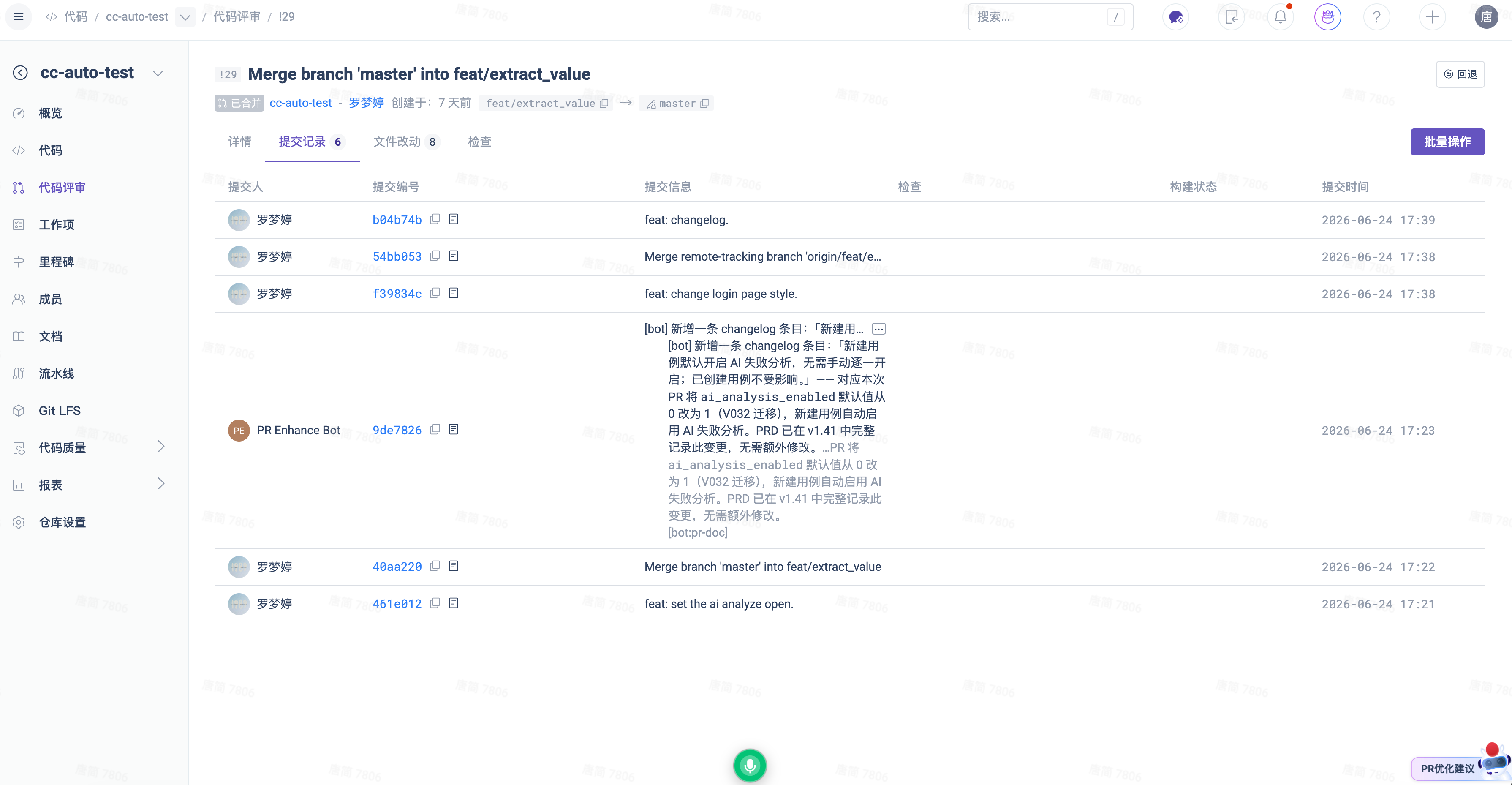Screen dimensions: 1512x785
Task: Click the green microphone voice button
Action: point(750,766)
